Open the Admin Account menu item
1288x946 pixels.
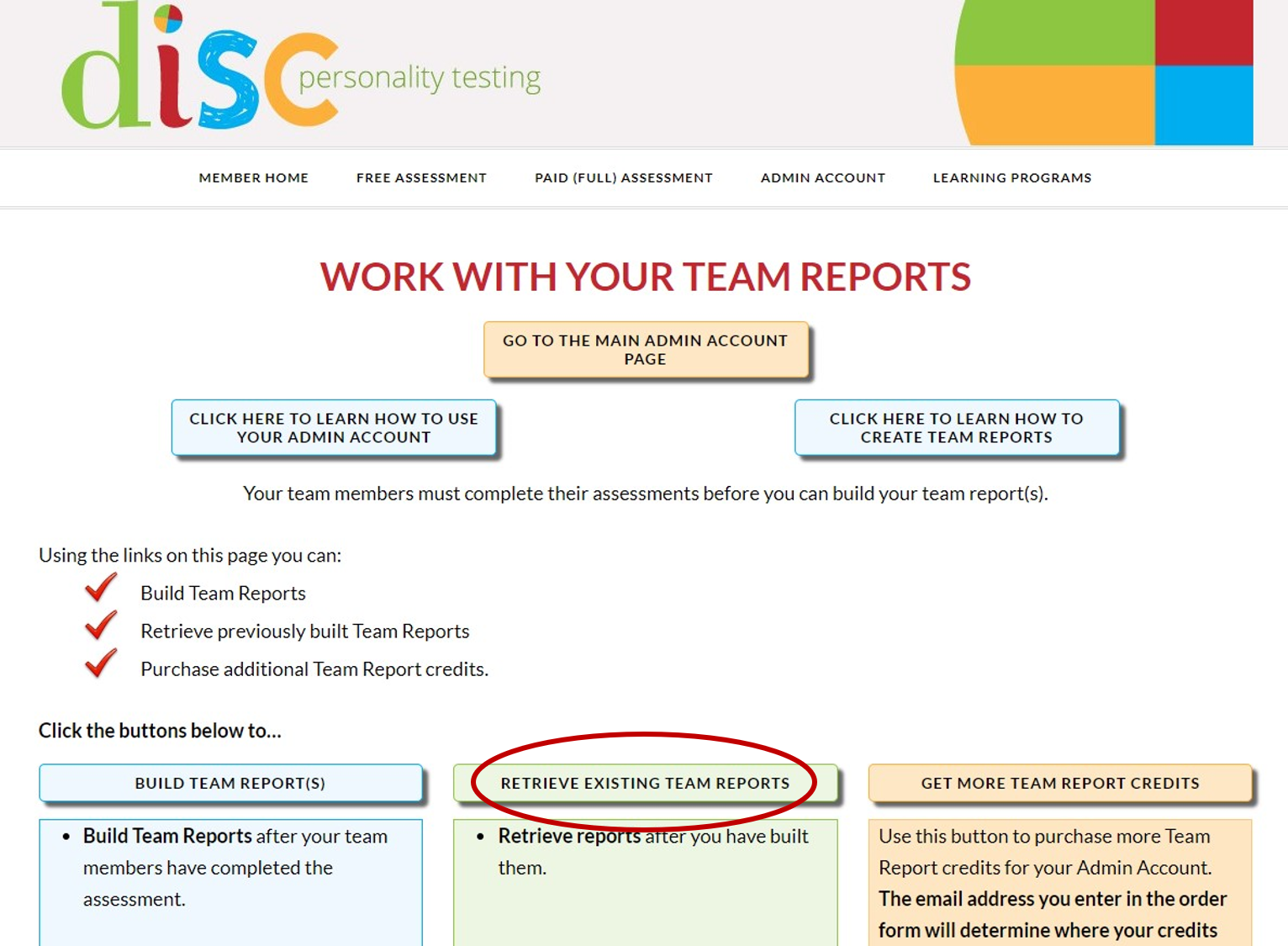(x=823, y=178)
